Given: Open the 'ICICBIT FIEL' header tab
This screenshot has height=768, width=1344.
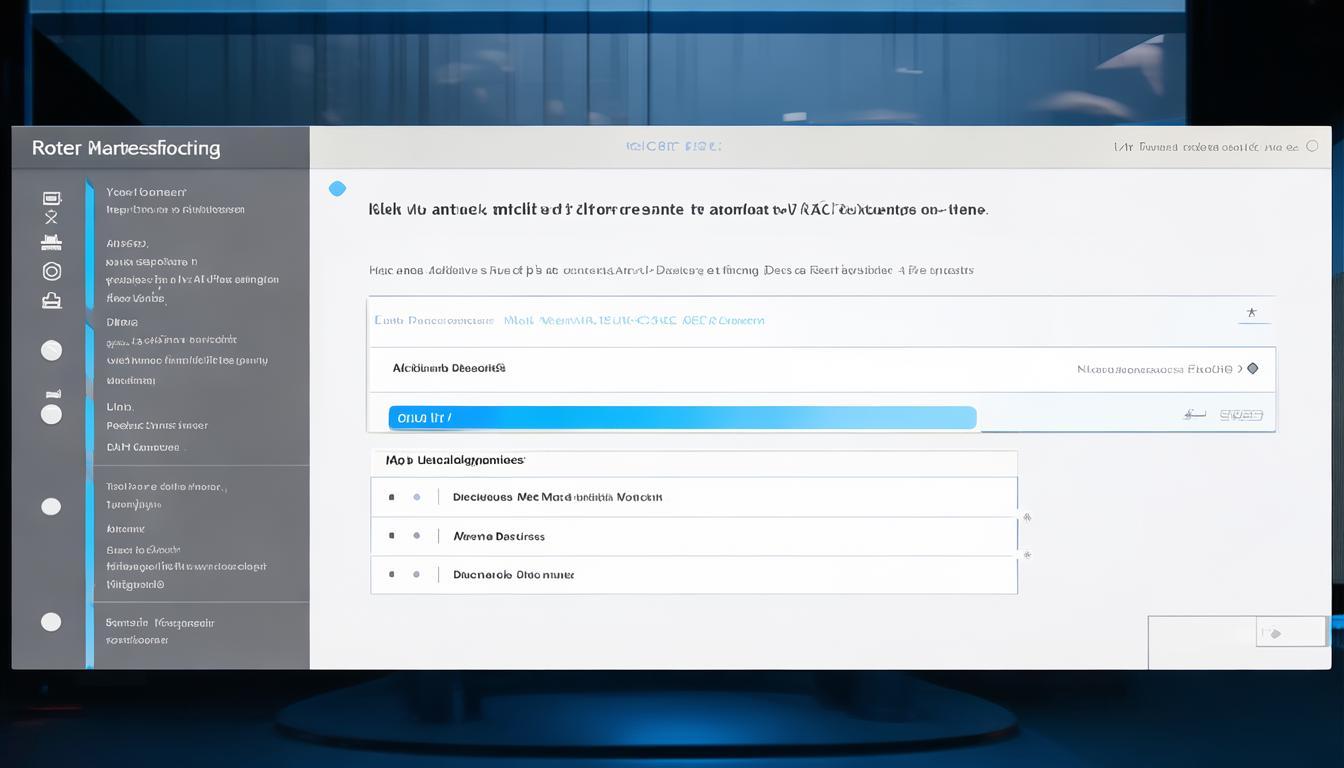Looking at the screenshot, I should (x=673, y=146).
